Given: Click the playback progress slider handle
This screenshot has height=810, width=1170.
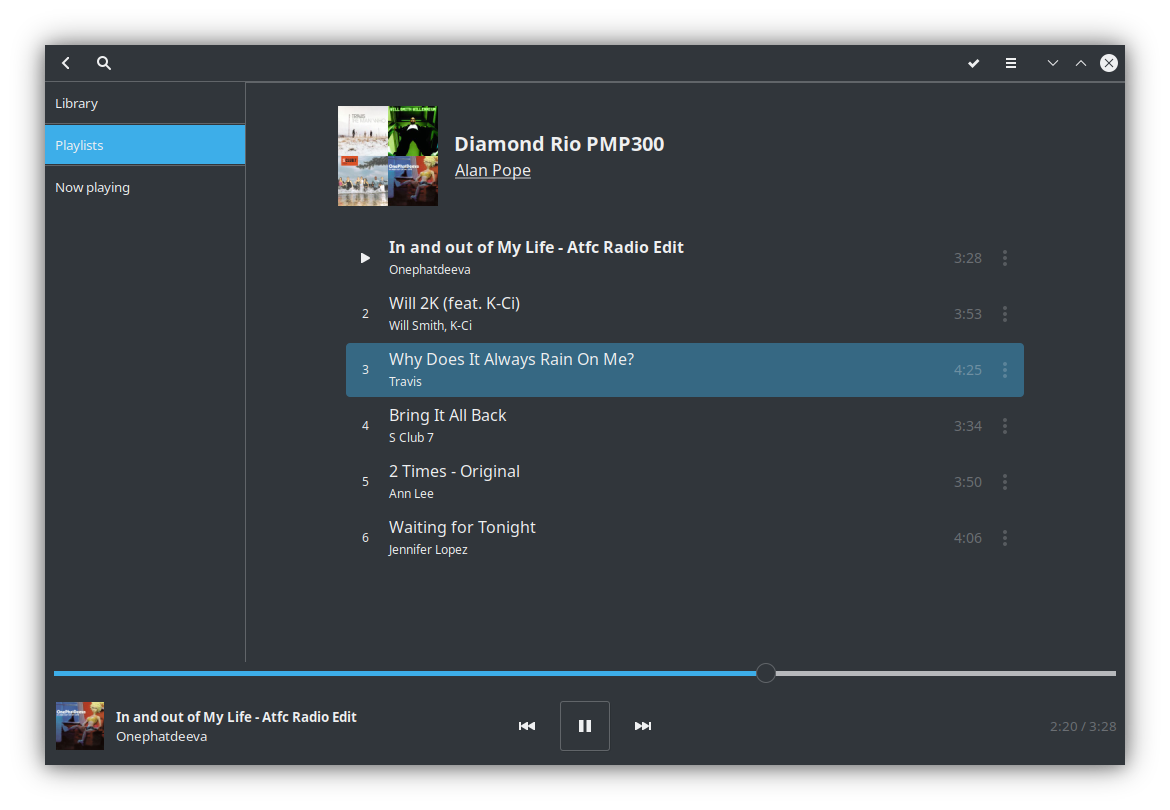Looking at the screenshot, I should click(766, 673).
